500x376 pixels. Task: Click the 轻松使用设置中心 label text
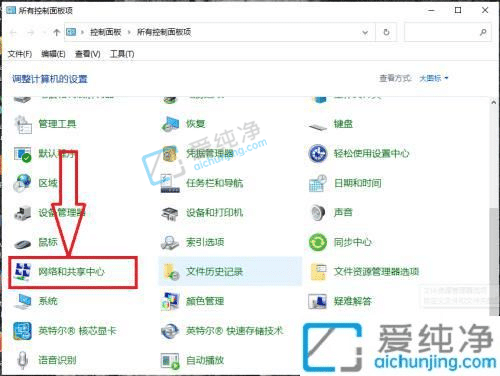coord(372,153)
